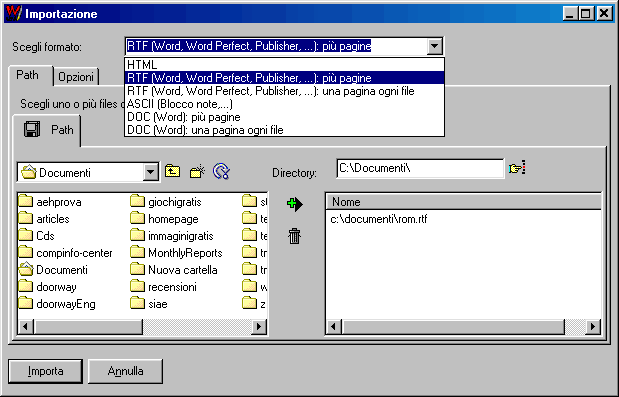
Task: Open the aehprova folder
Action: [x=50, y=202]
